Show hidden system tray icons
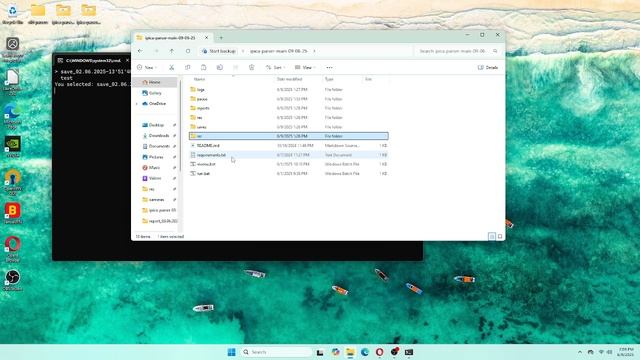 (x=580, y=352)
